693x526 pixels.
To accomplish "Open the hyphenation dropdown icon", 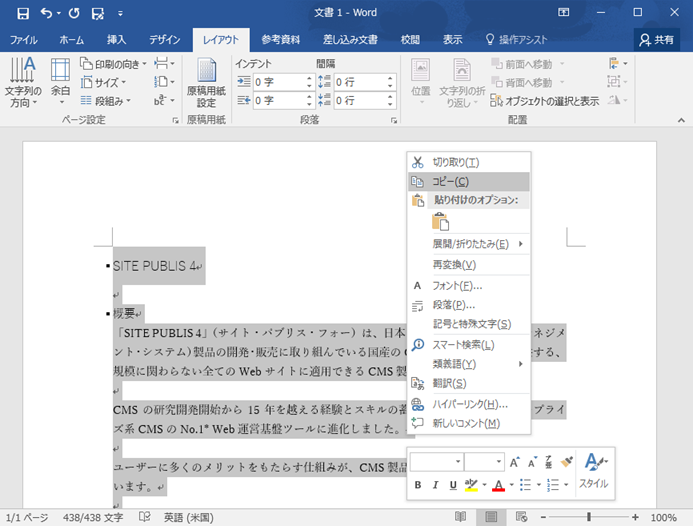I will click(164, 101).
